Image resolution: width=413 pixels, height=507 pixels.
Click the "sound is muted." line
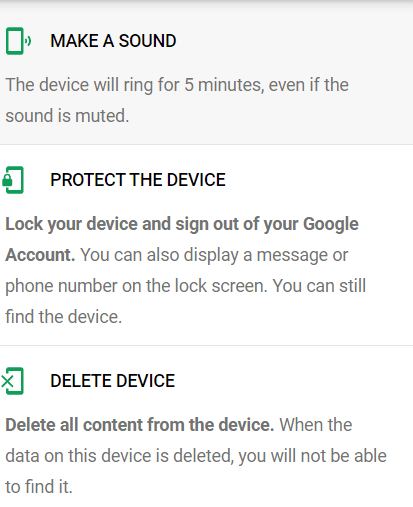67,116
